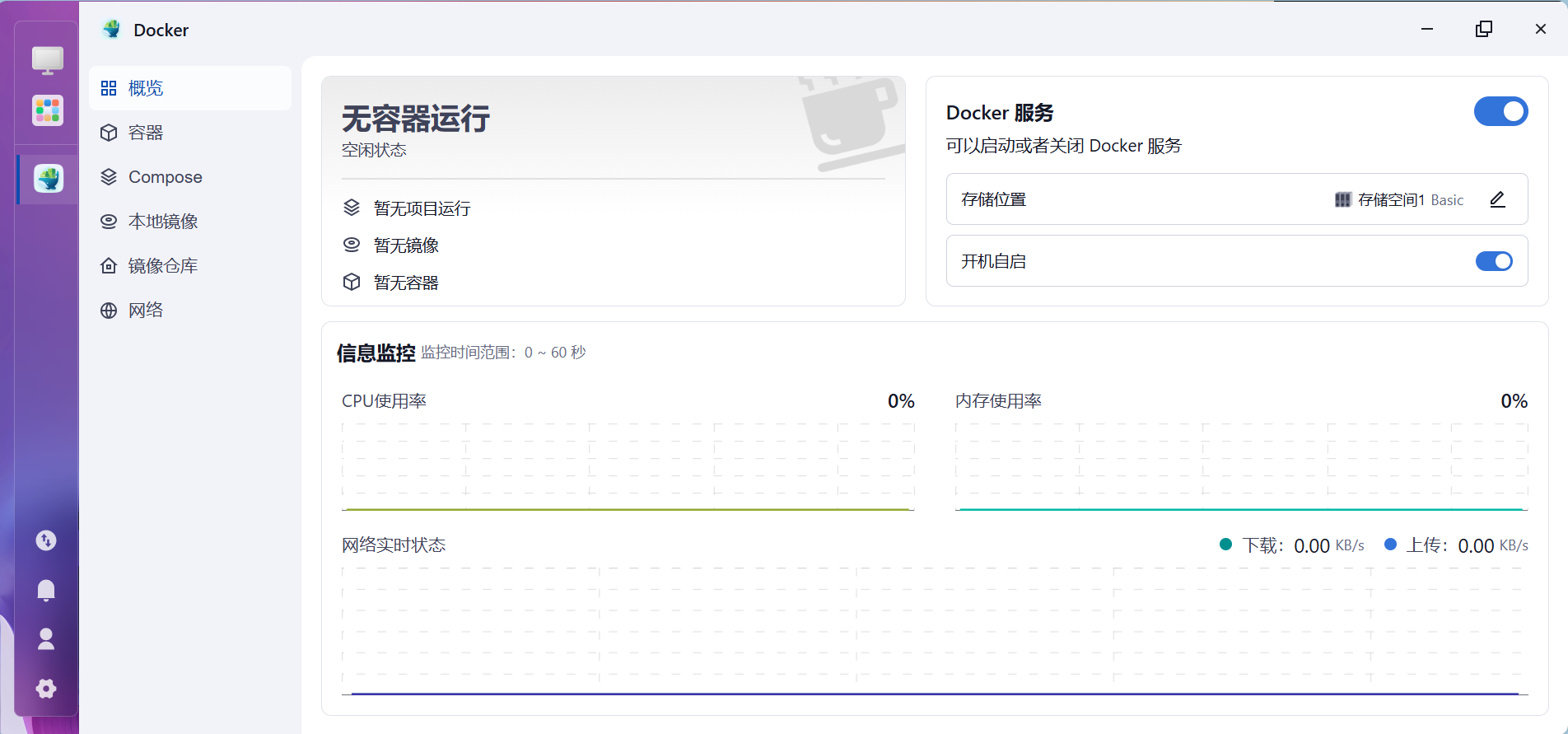Click the CPU 0% value
Image resolution: width=1568 pixels, height=734 pixels.
coord(901,401)
